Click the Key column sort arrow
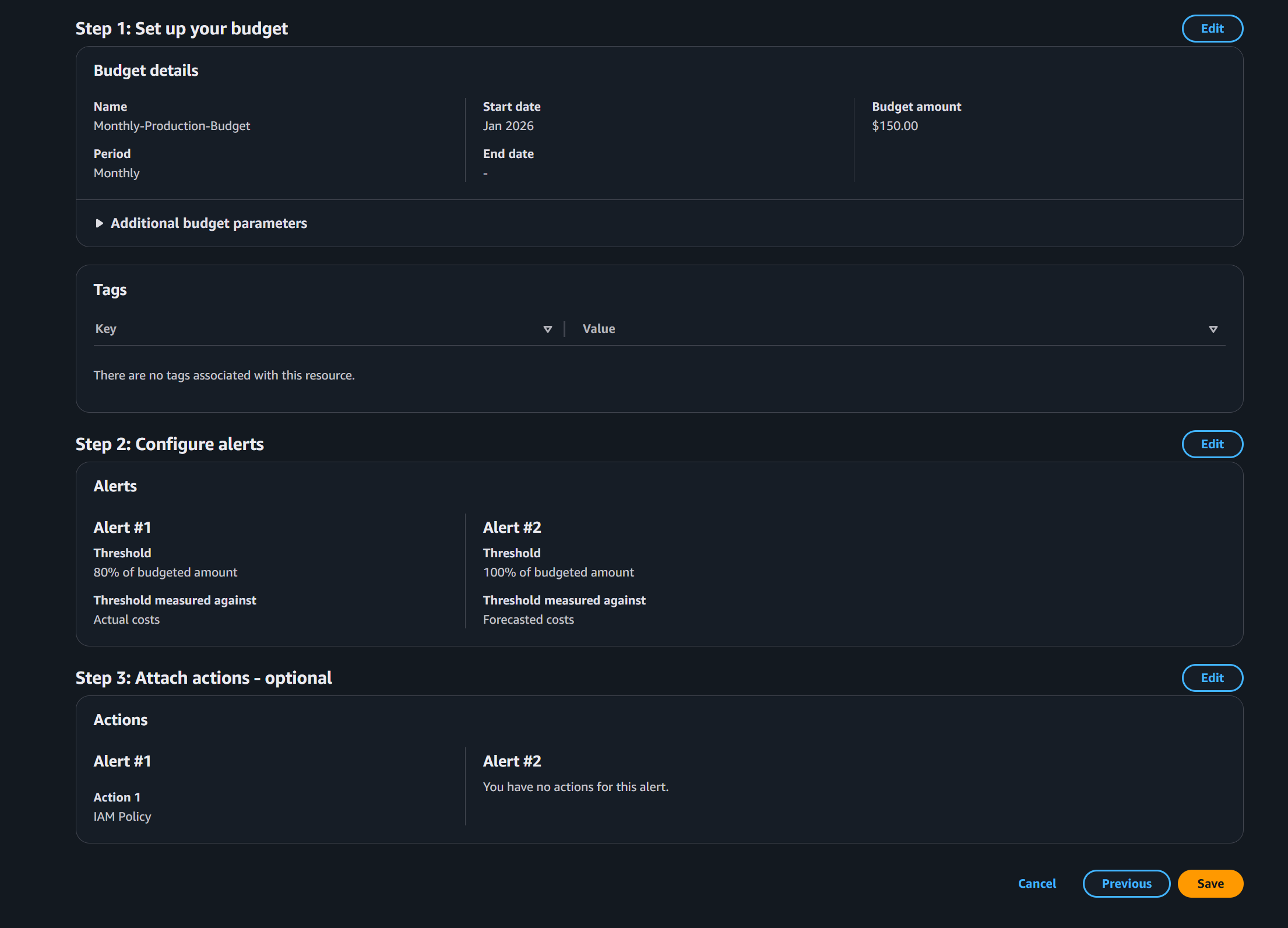1288x928 pixels. point(547,329)
